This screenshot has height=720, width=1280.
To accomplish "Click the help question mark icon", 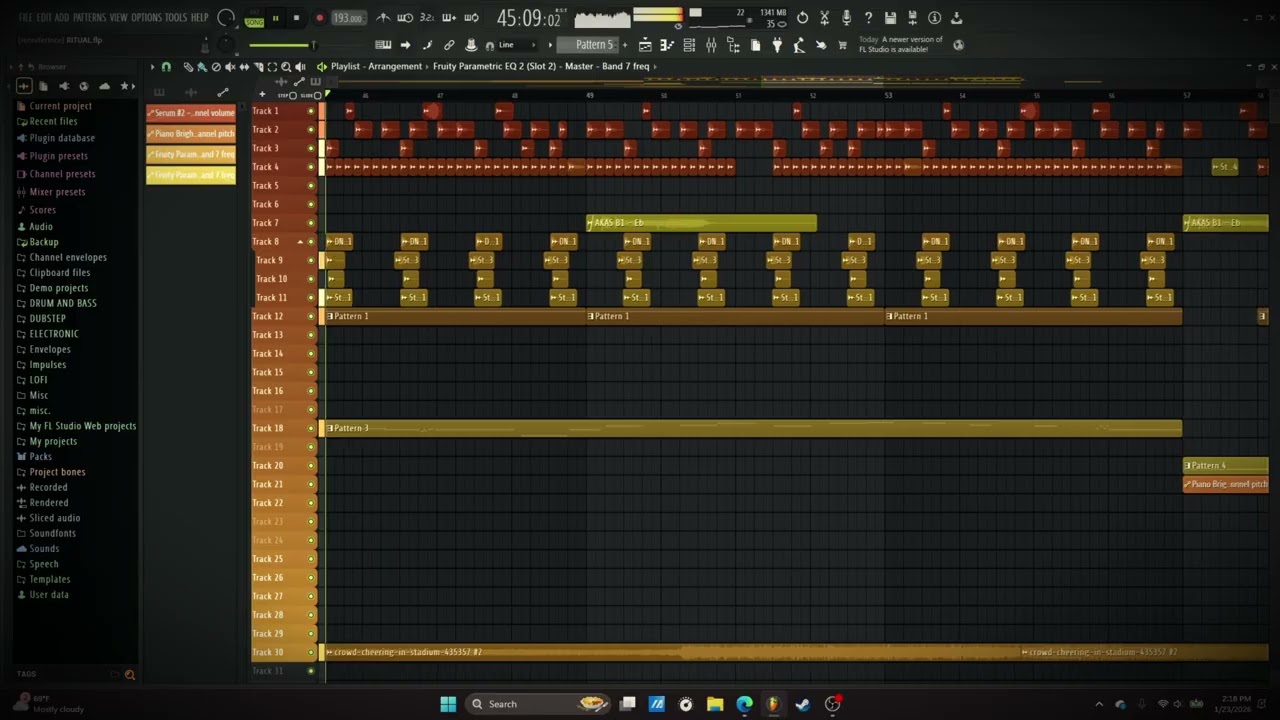I will (x=868, y=18).
